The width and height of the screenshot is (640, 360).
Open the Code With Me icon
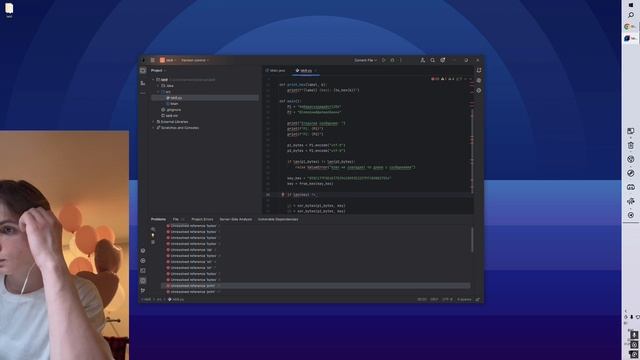[x=422, y=60]
